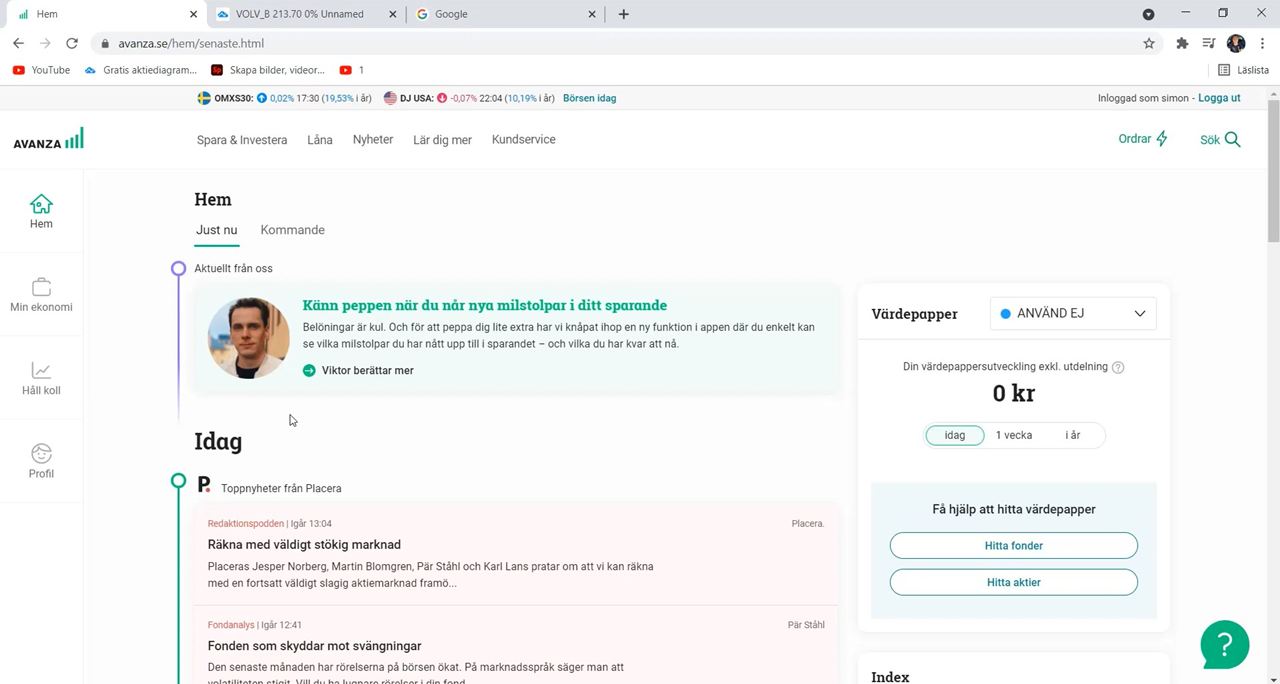Screen dimensions: 1280x684
Task: Open the Lär dig mer menu
Action: coord(442,140)
